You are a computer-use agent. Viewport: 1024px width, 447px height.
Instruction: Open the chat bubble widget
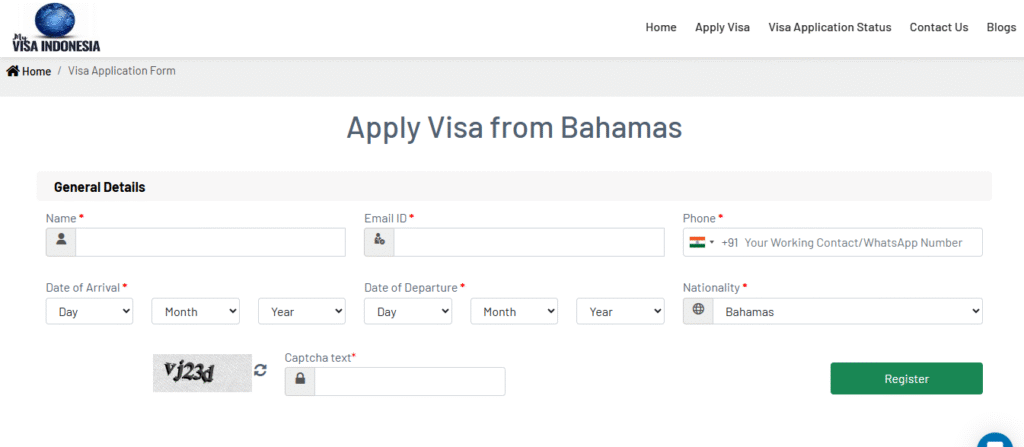(x=994, y=440)
